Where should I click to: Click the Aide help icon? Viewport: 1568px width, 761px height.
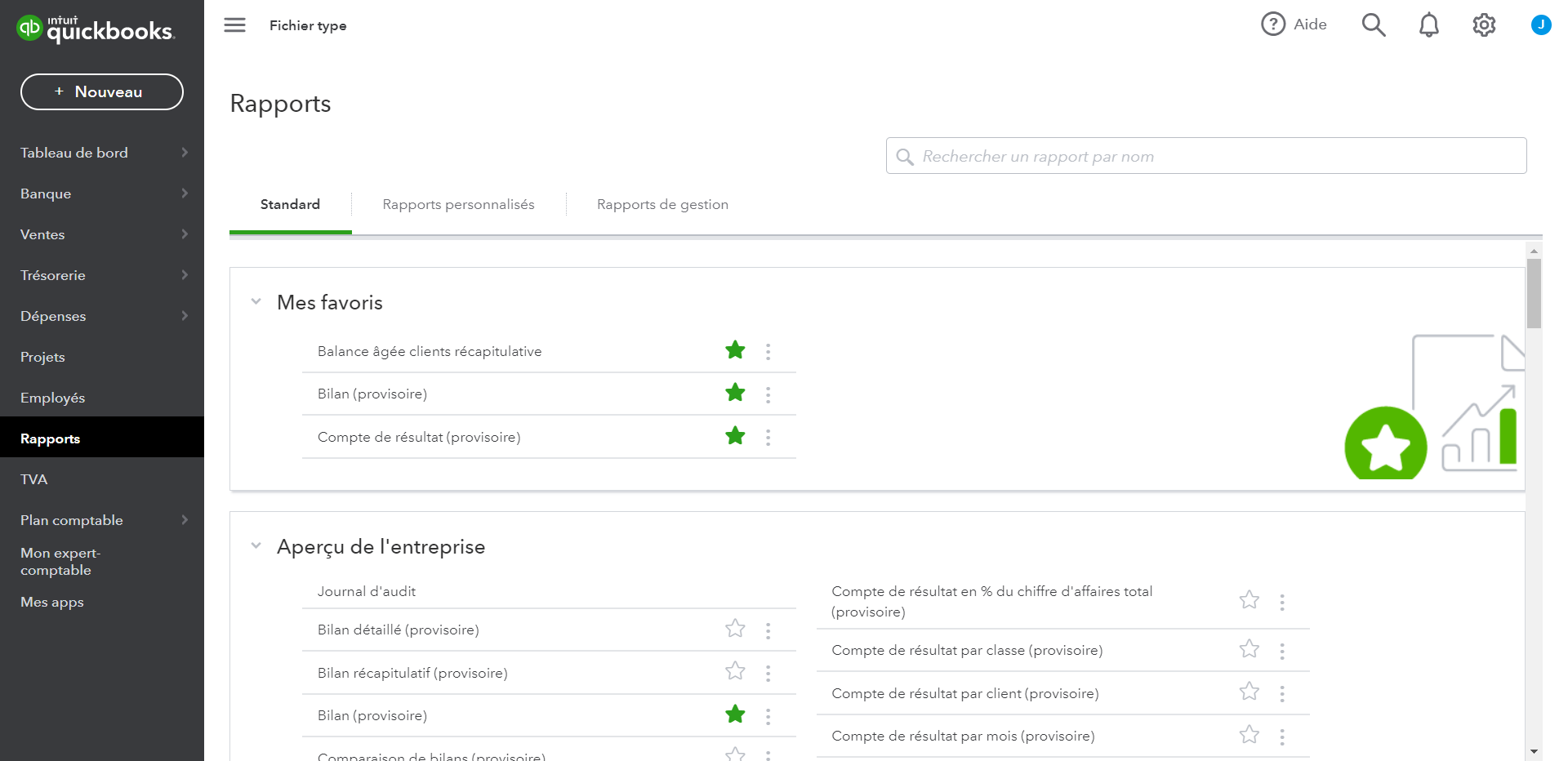pyautogui.click(x=1273, y=24)
